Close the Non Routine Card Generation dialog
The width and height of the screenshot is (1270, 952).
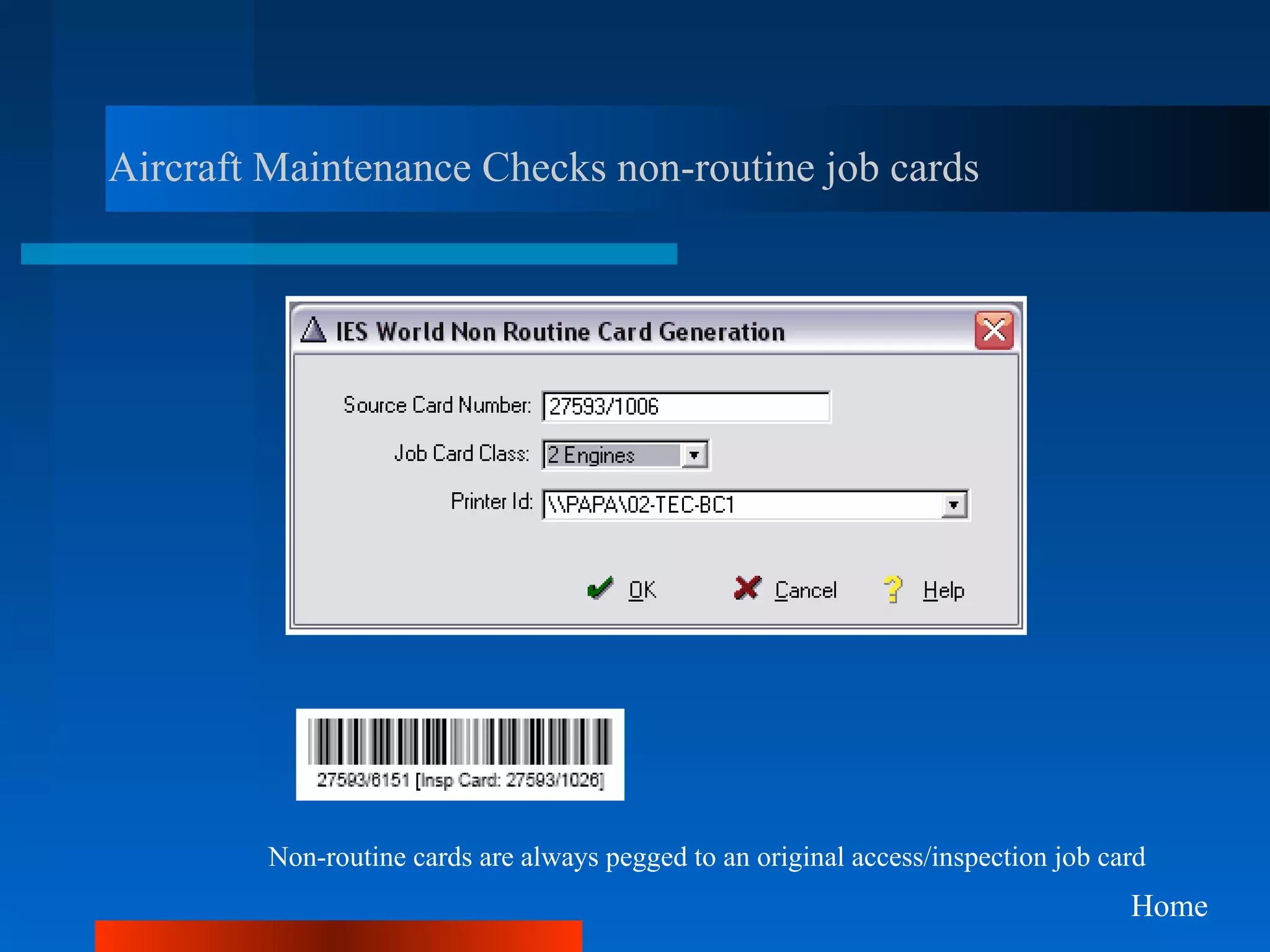pyautogui.click(x=994, y=330)
